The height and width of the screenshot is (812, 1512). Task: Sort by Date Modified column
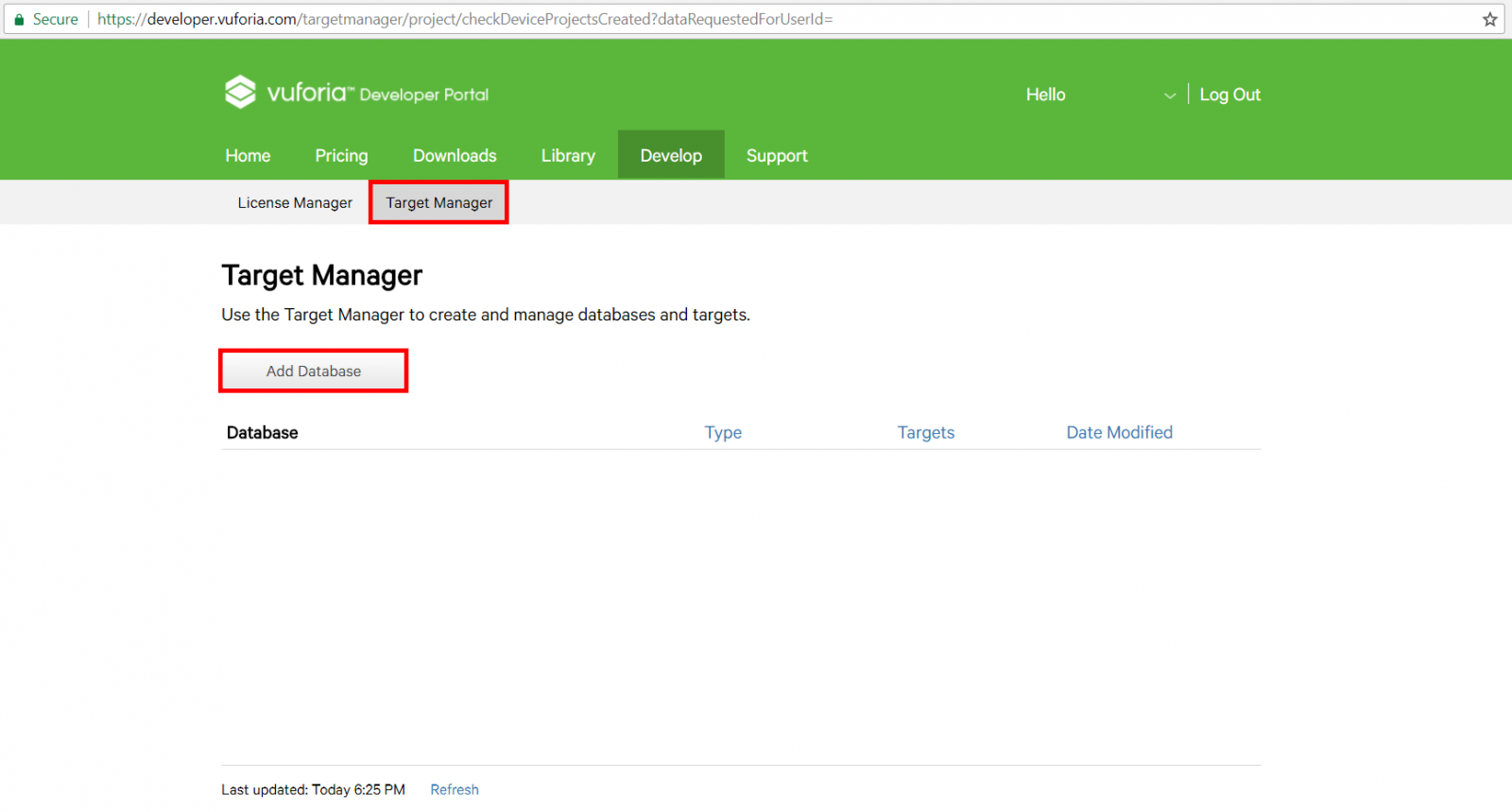[1120, 432]
